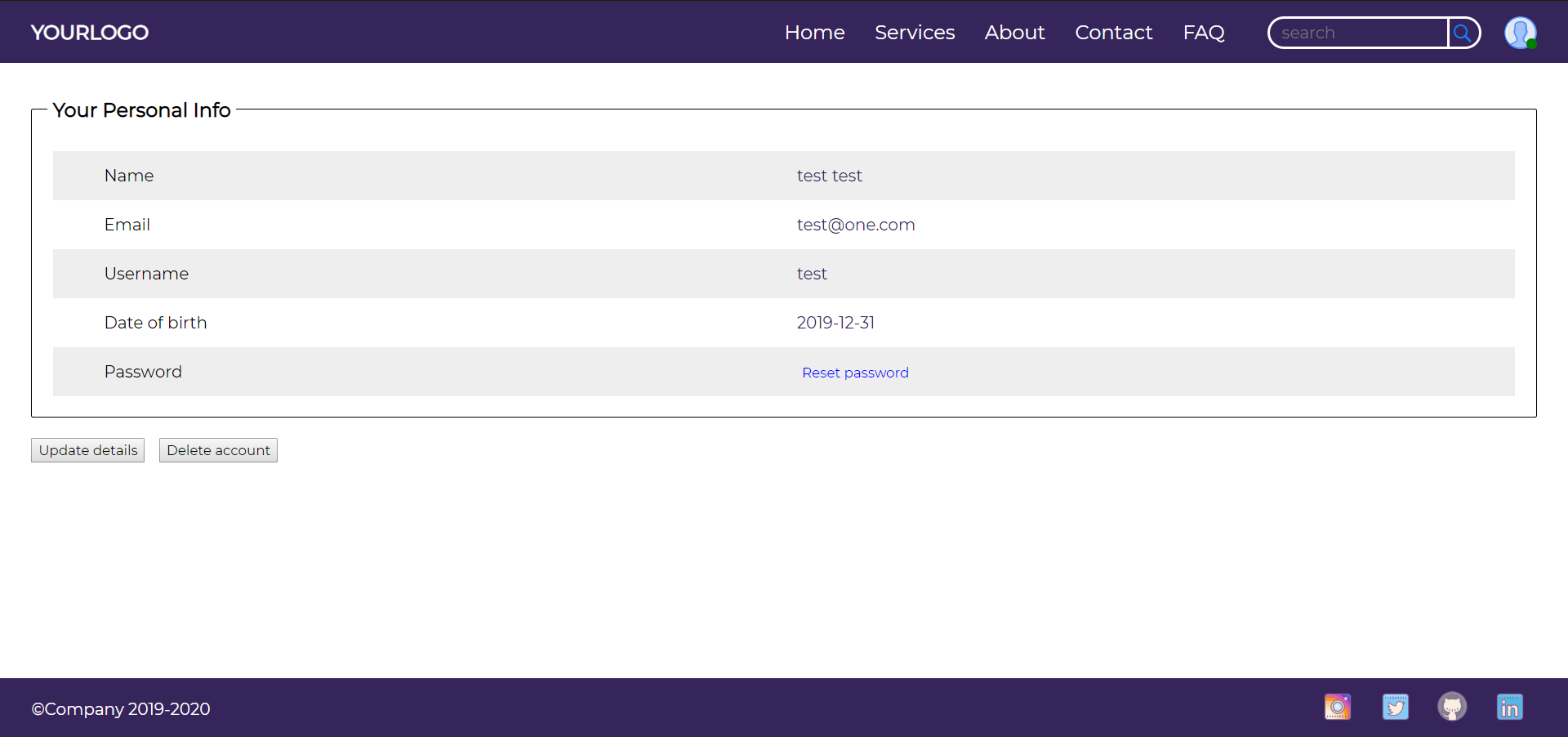Open the Twitter footer icon
Screen dimensions: 1568x737
1395,707
